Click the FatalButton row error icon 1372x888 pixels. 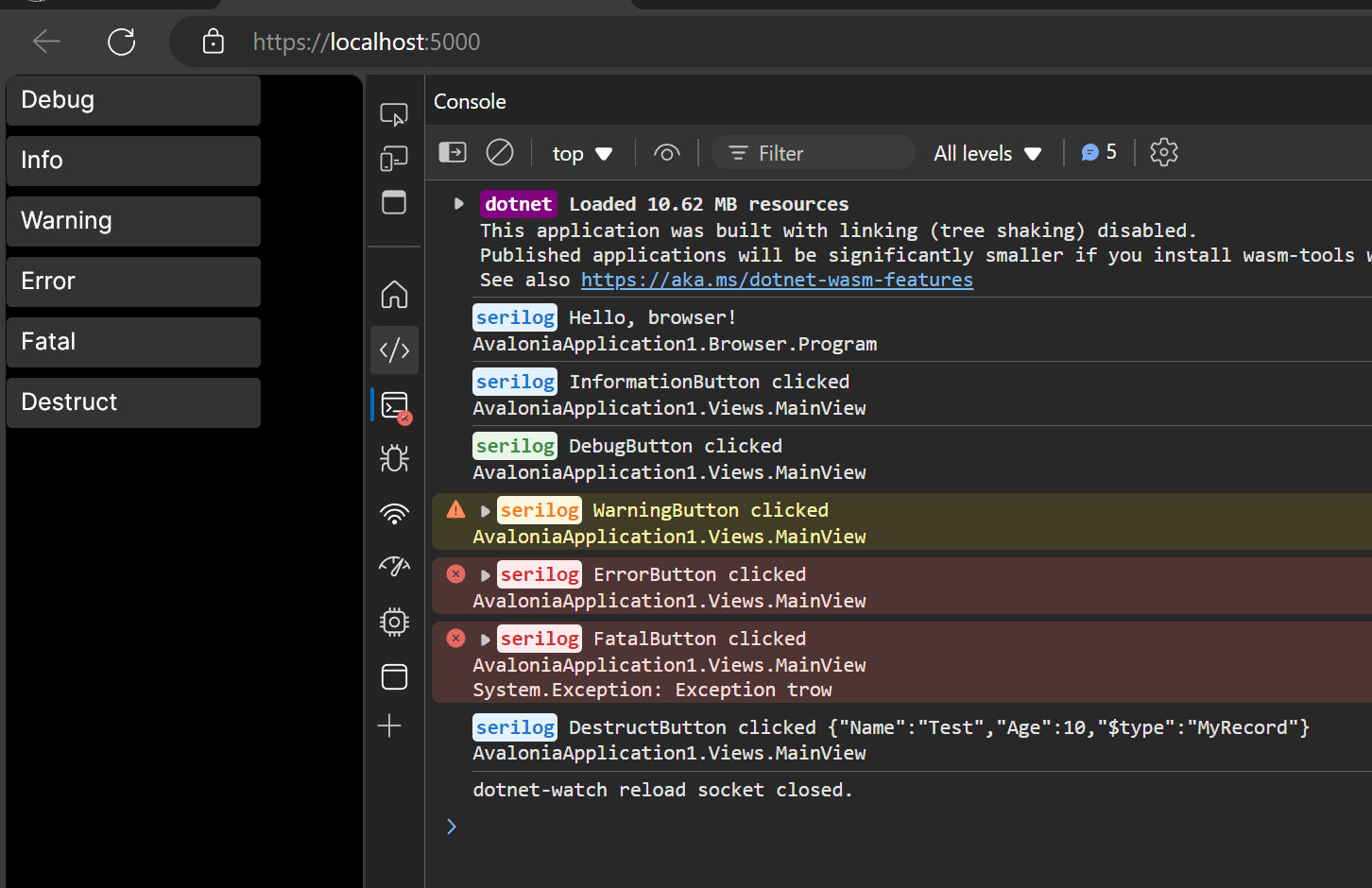coord(456,638)
